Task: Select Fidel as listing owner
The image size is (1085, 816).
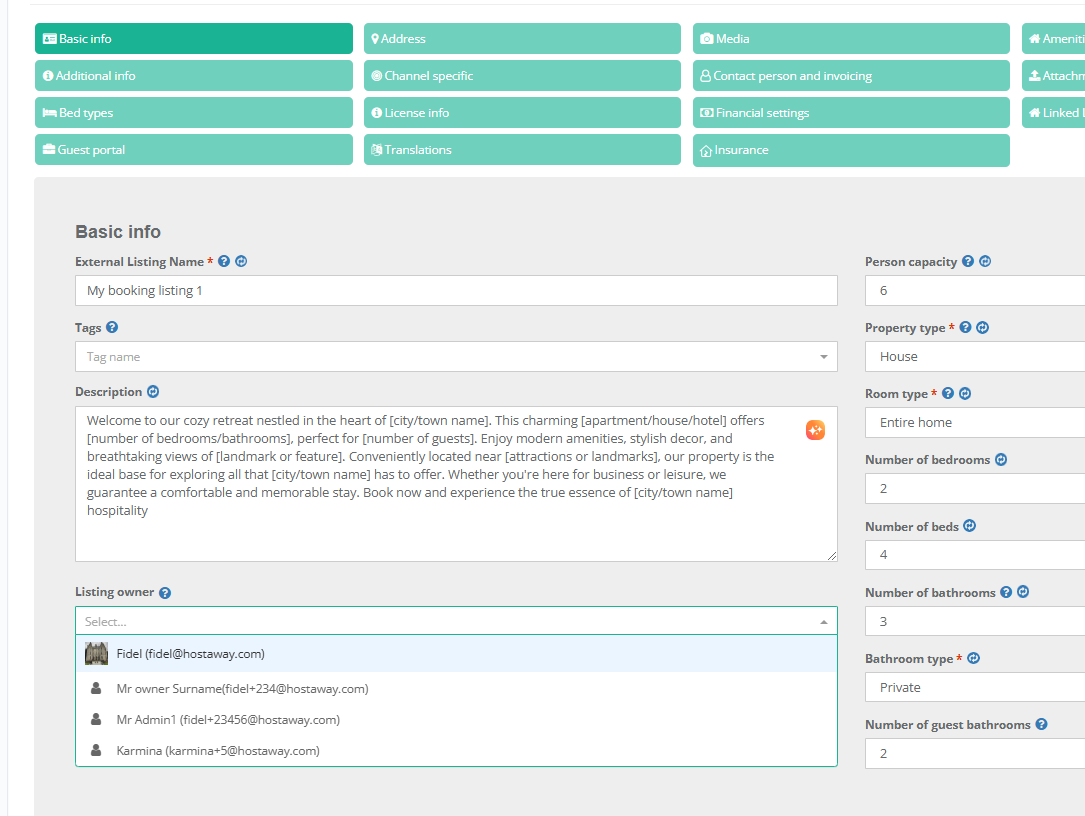Action: pos(190,654)
